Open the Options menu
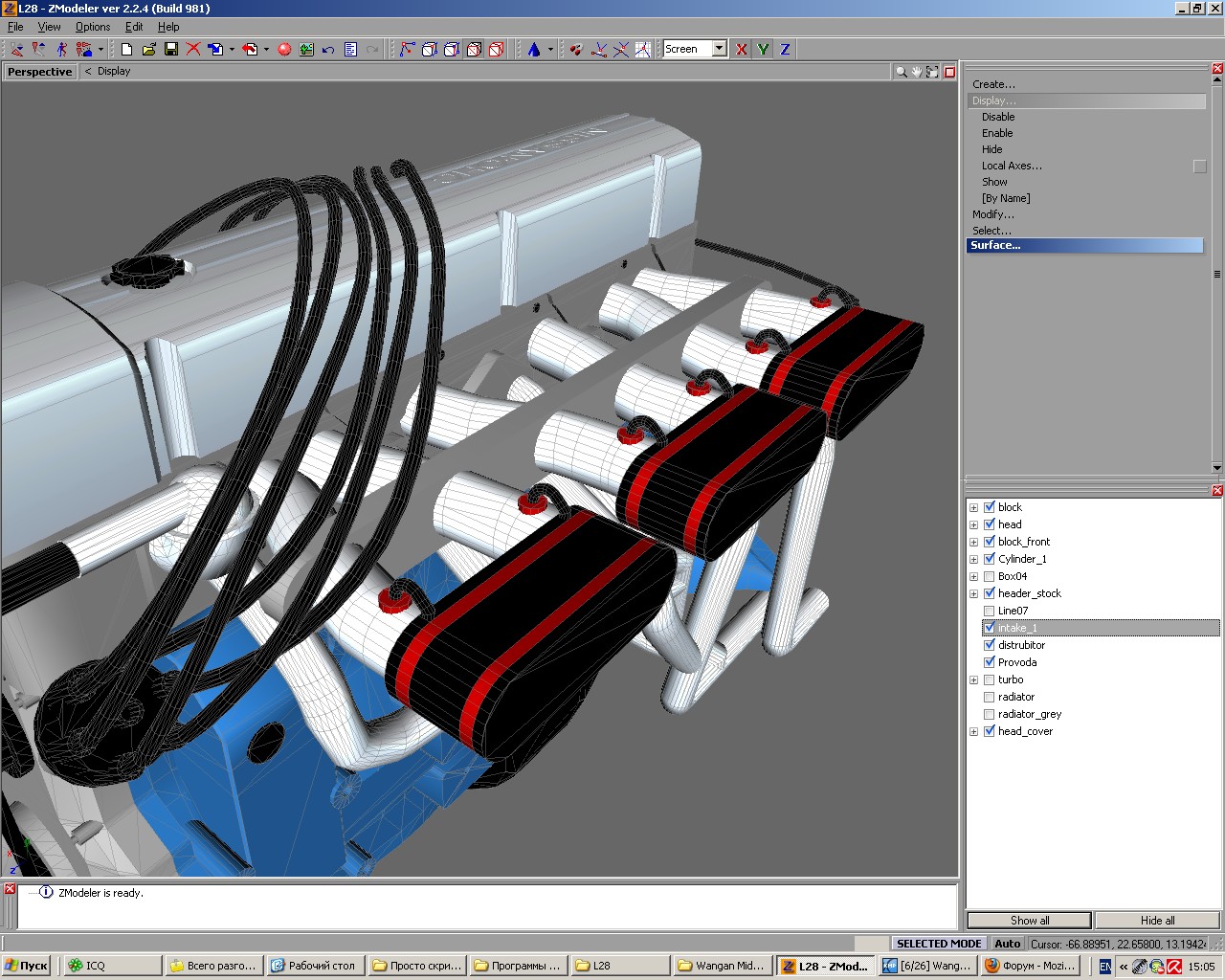Screen dimensions: 1225x980 click(93, 27)
